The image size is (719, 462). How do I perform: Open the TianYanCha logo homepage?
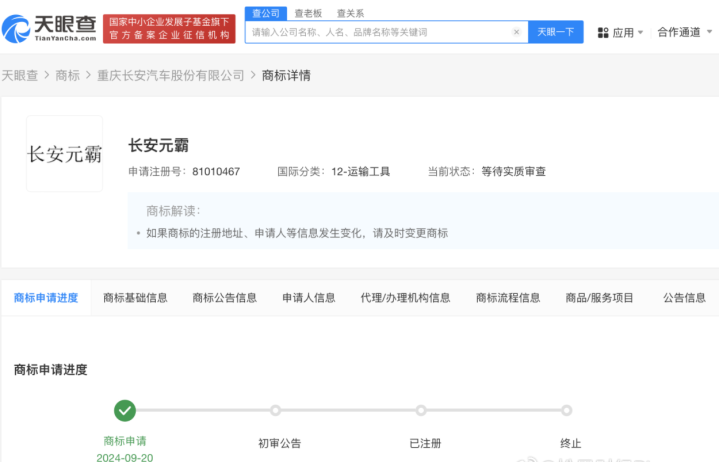pyautogui.click(x=49, y=28)
